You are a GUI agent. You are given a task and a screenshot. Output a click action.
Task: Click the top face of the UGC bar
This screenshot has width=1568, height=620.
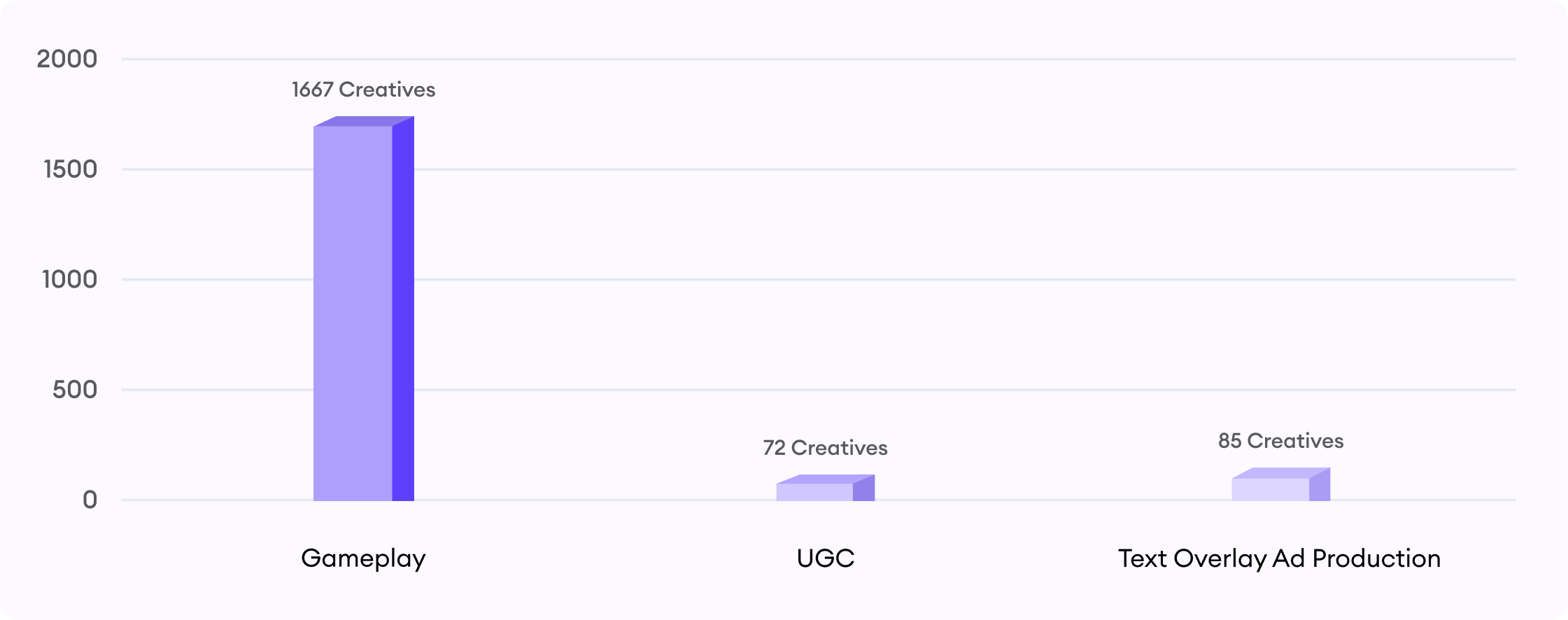[826, 479]
